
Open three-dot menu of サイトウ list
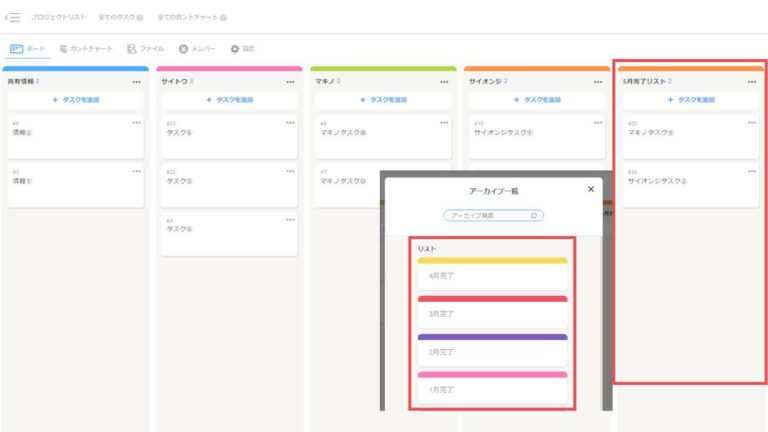point(290,81)
